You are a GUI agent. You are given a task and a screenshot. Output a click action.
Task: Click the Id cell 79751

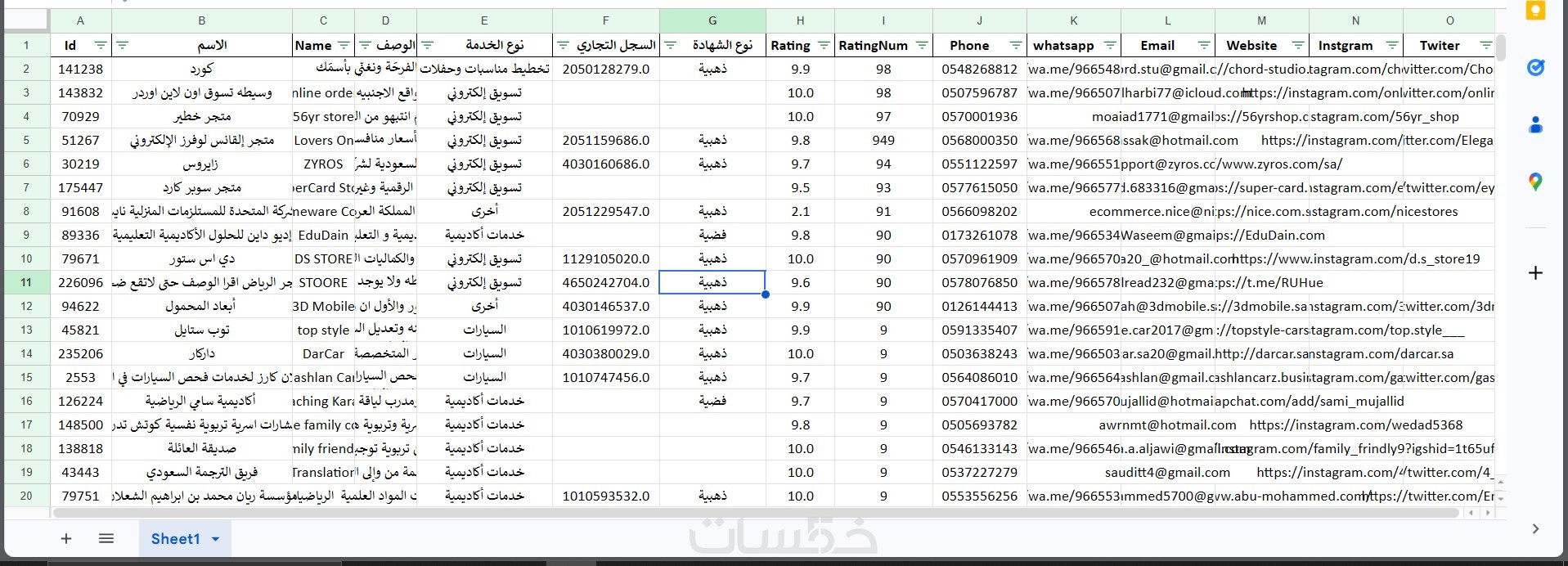pos(80,496)
